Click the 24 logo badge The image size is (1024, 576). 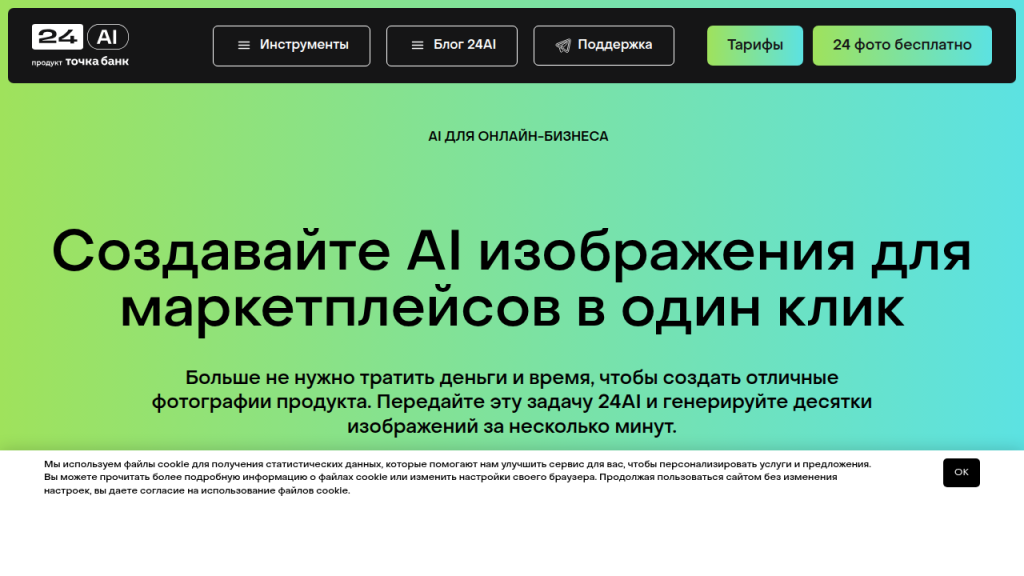[x=58, y=37]
